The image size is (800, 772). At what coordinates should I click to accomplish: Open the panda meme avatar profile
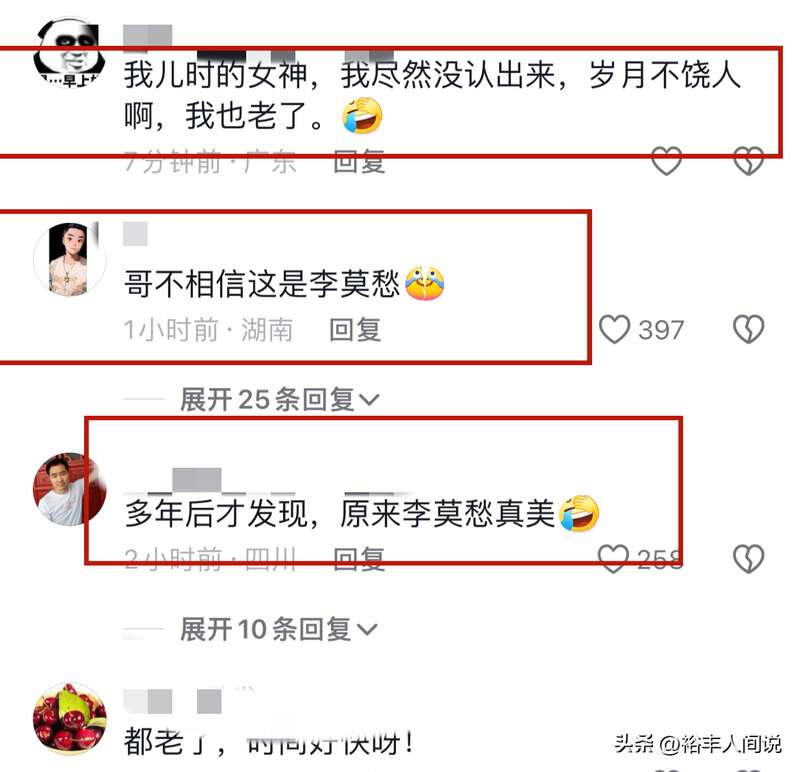coord(69,53)
